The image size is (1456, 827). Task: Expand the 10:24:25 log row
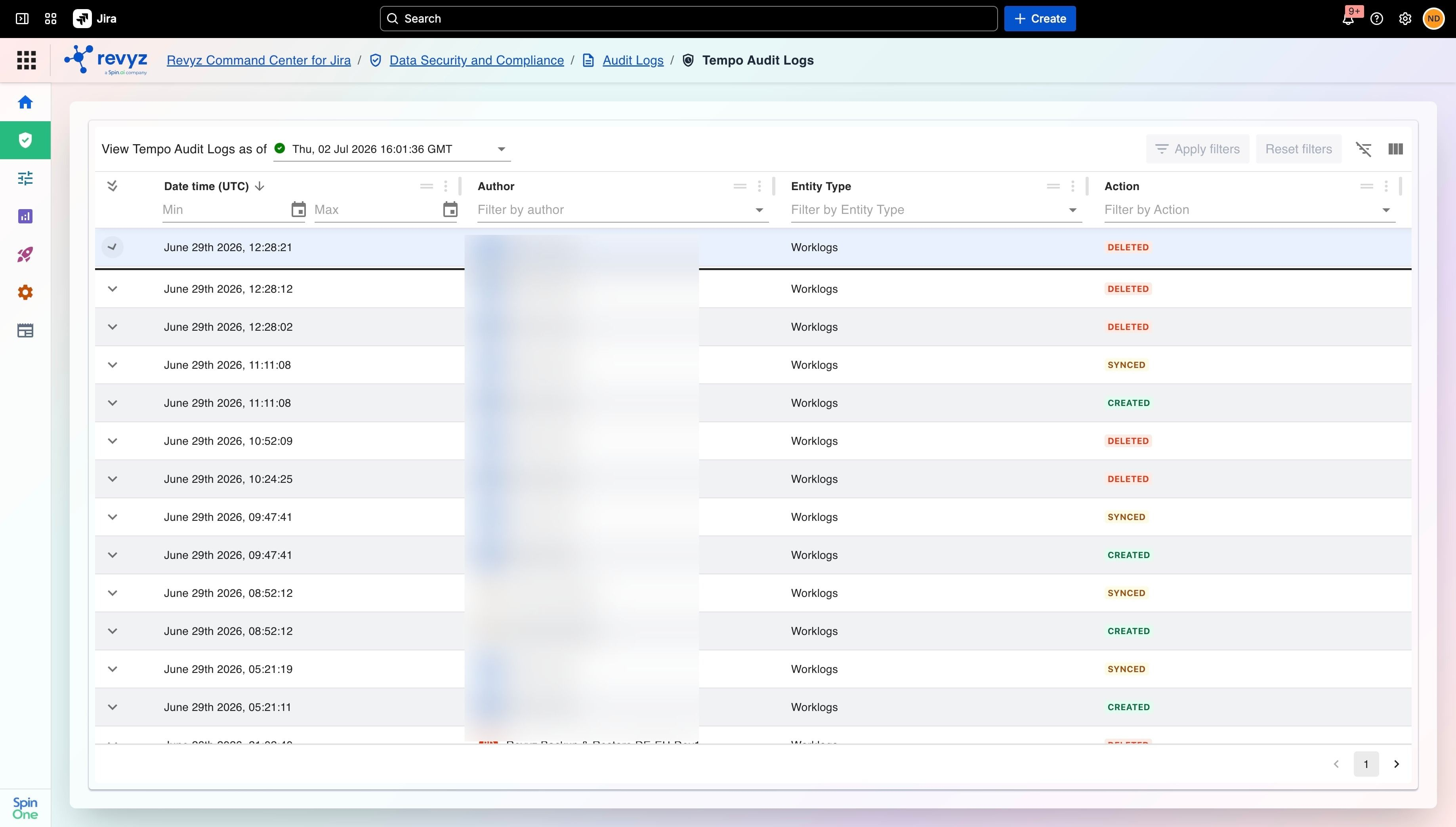(113, 479)
